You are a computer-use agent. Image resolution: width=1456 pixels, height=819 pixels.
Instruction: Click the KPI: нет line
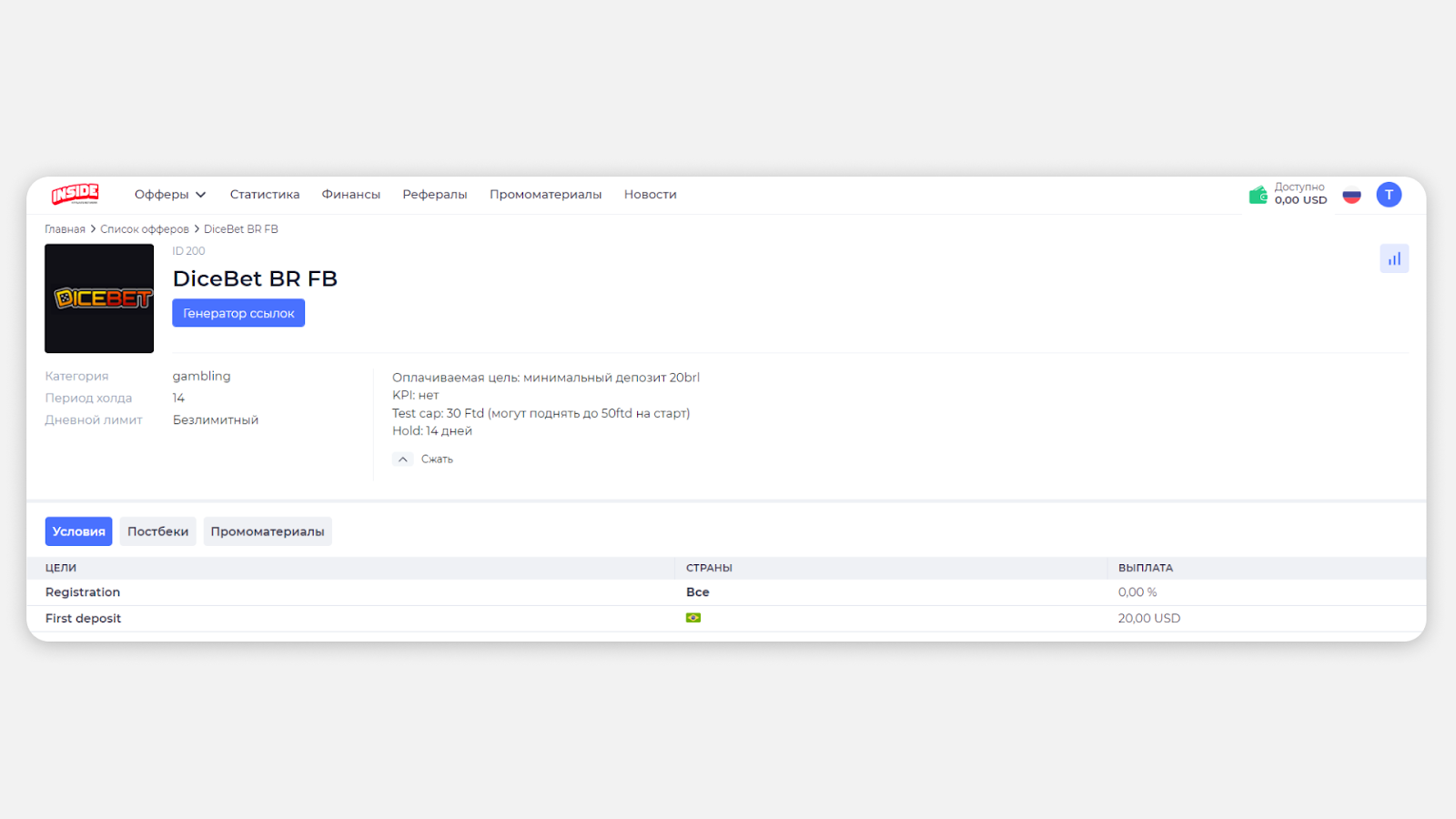point(416,396)
